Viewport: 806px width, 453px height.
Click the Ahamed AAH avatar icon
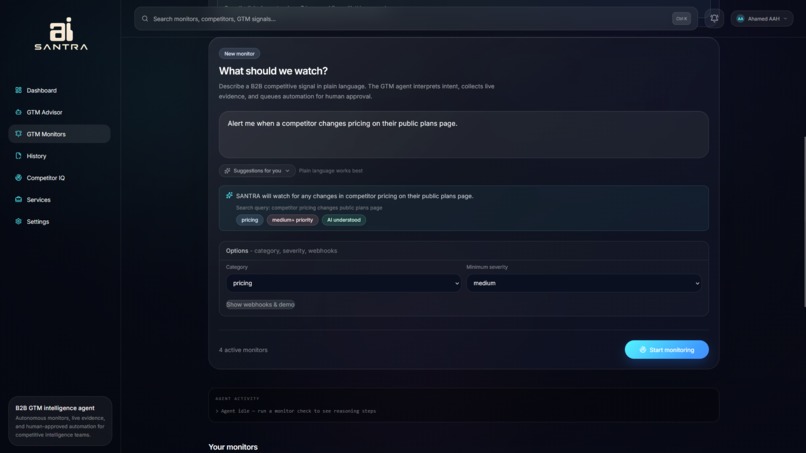coord(740,19)
